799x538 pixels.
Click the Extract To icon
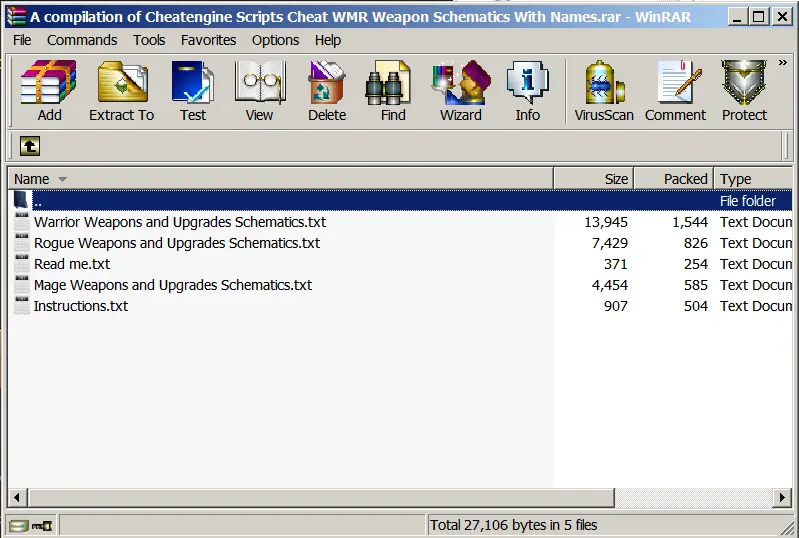tap(121, 91)
